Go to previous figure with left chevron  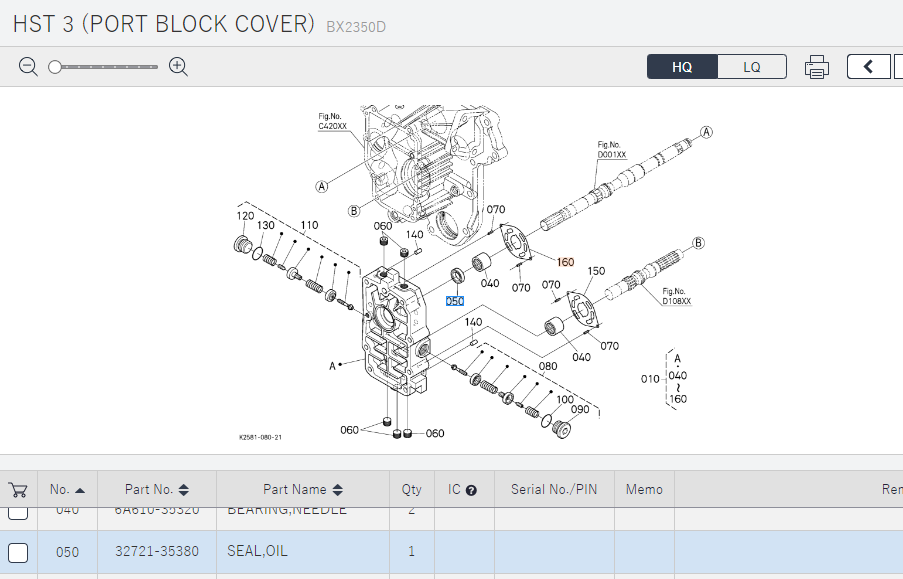click(x=868, y=67)
